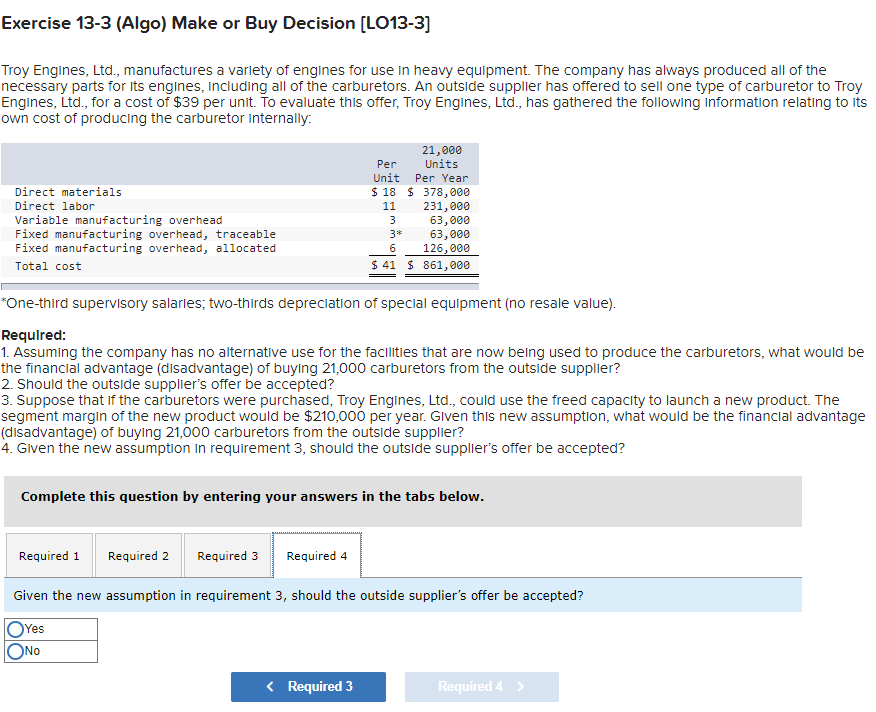Click the 21,000 Units Per Year column header
Image resolution: width=876 pixels, height=712 pixels.
(441, 164)
